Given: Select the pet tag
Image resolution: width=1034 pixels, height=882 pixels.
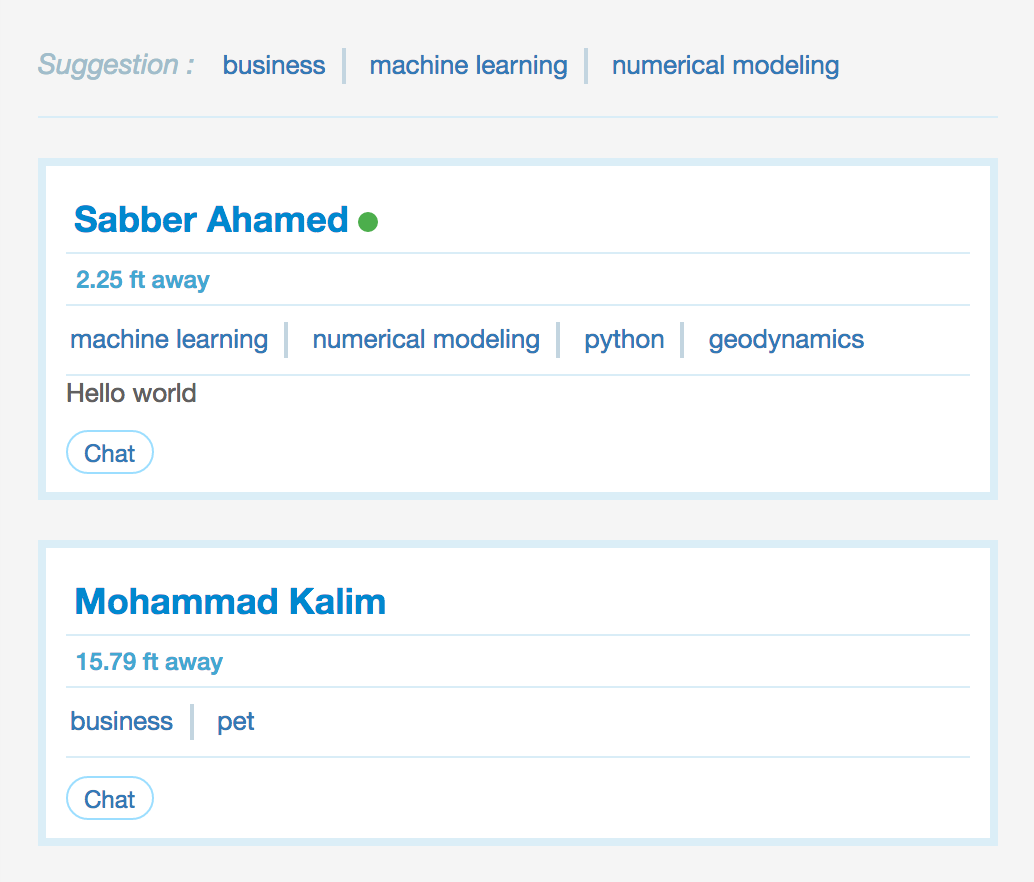Looking at the screenshot, I should coord(236,722).
